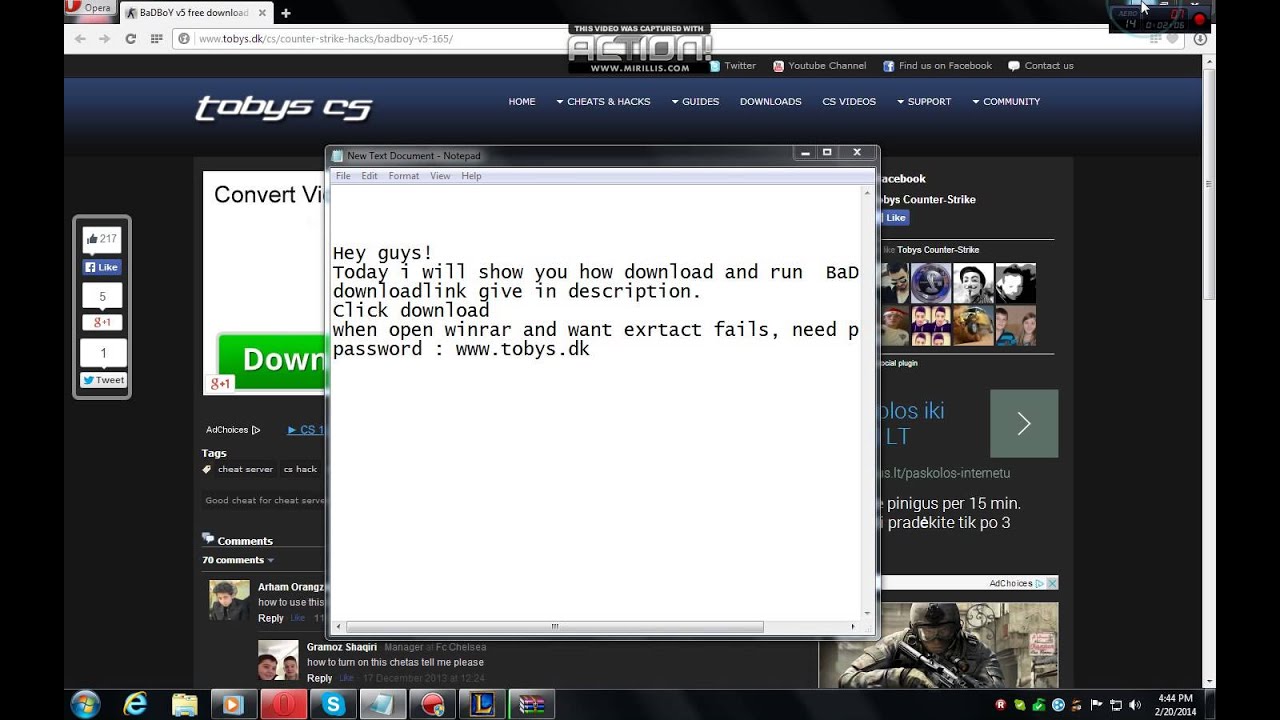Go forward in Opera browser
The image size is (1280, 720).
pos(105,39)
